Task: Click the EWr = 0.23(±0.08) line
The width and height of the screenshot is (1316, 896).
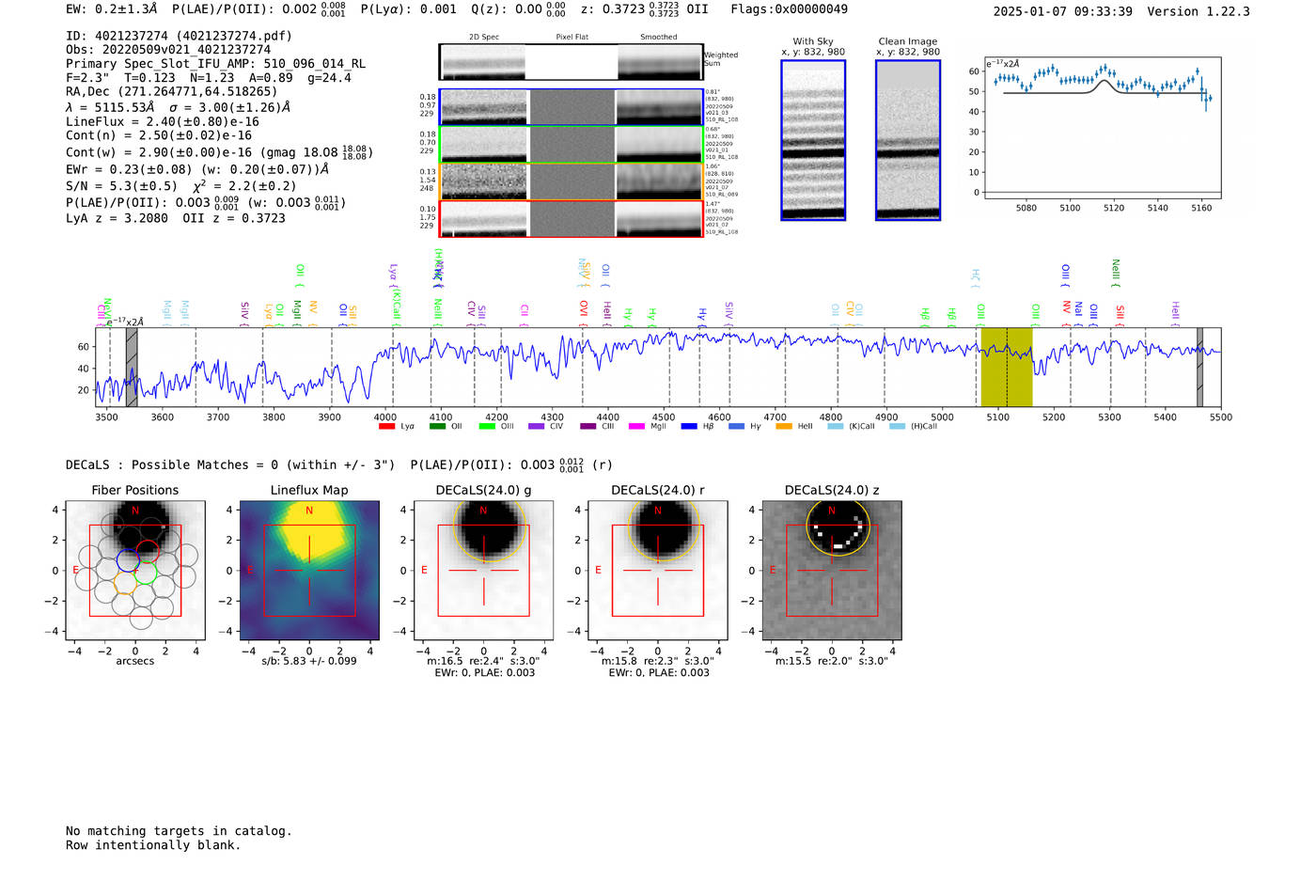Action: [197, 169]
